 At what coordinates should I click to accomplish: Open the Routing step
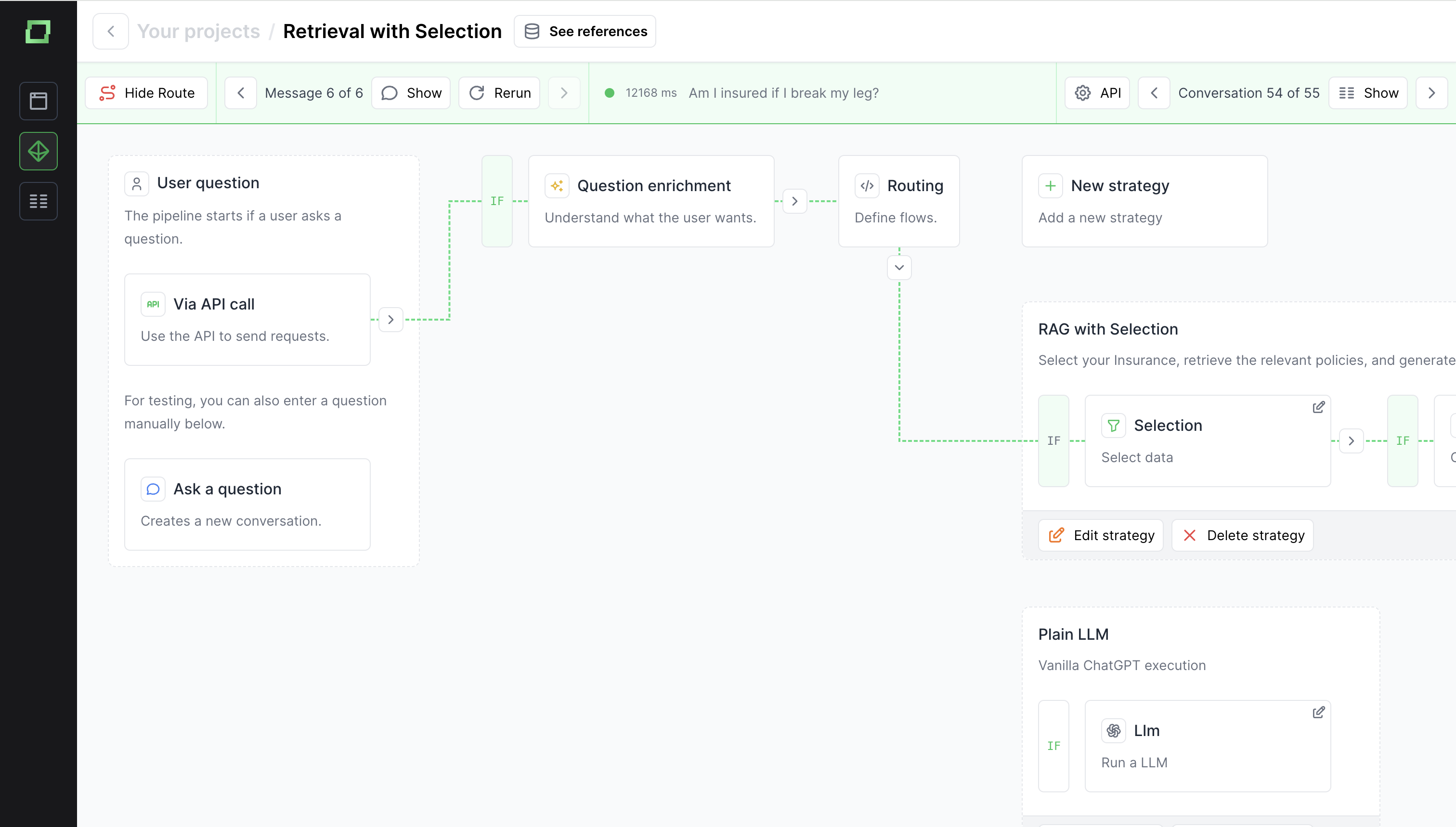pyautogui.click(x=899, y=201)
